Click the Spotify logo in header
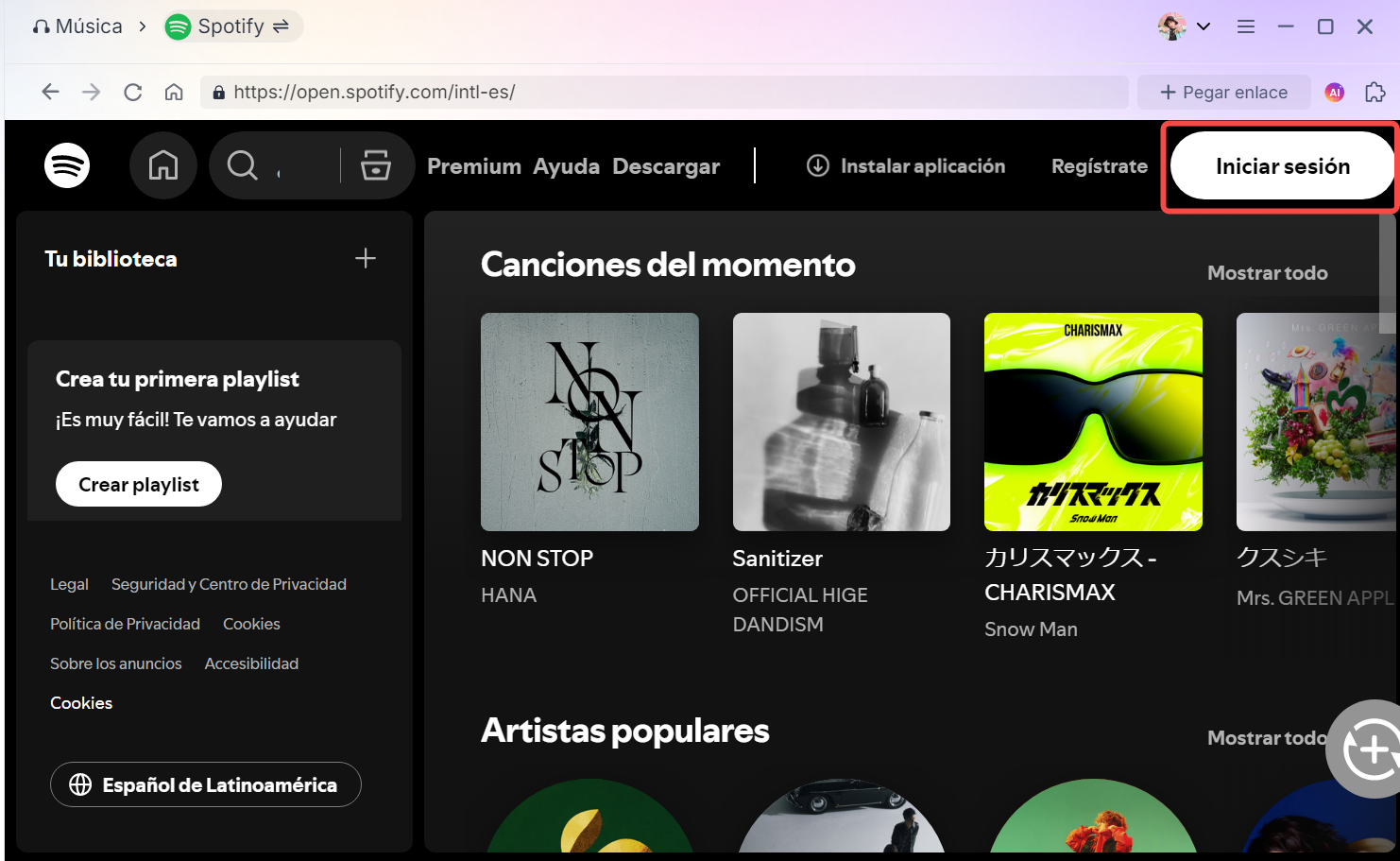The height and width of the screenshot is (861, 1400). tap(67, 166)
